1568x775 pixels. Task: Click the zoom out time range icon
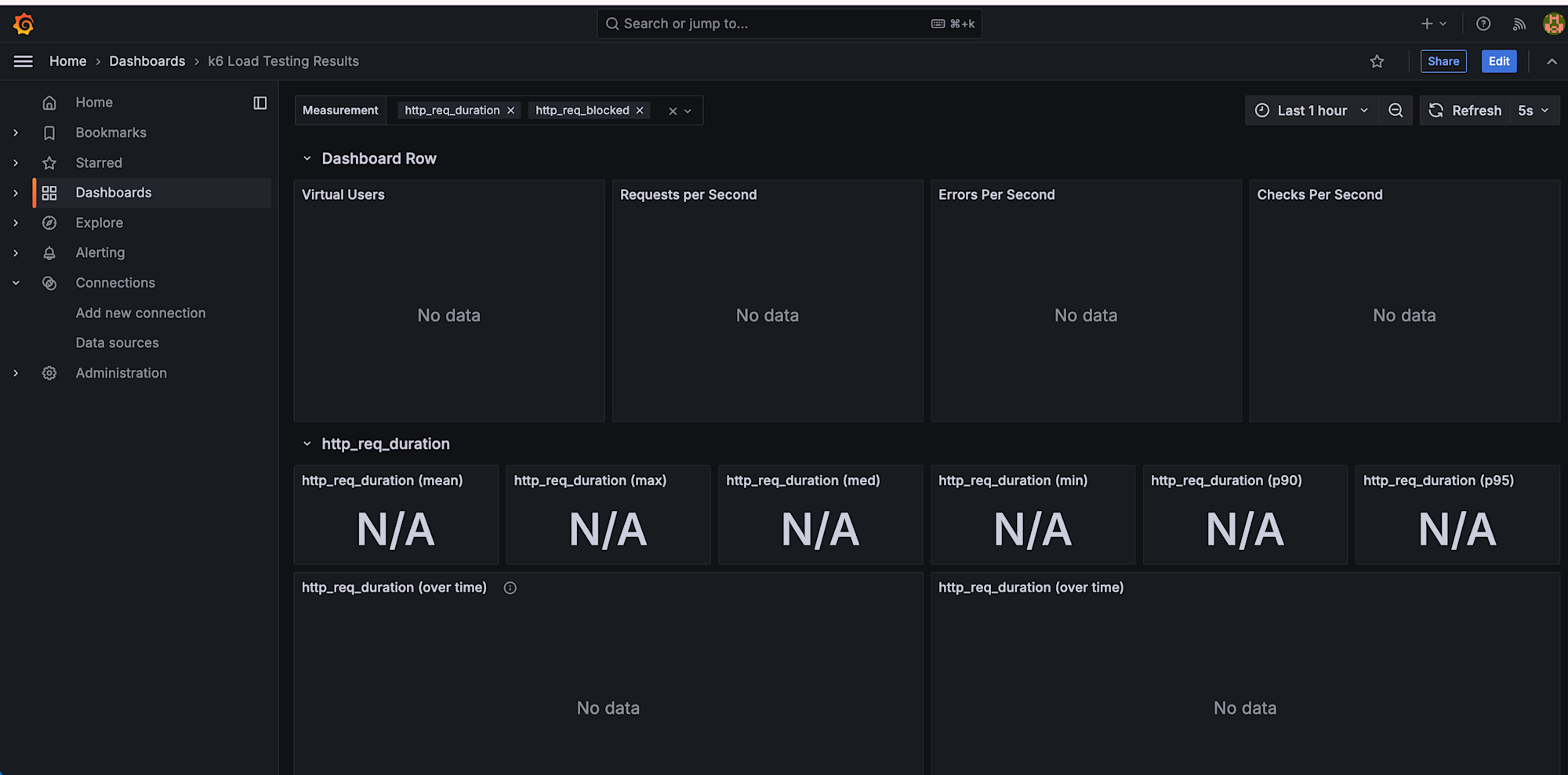1396,110
